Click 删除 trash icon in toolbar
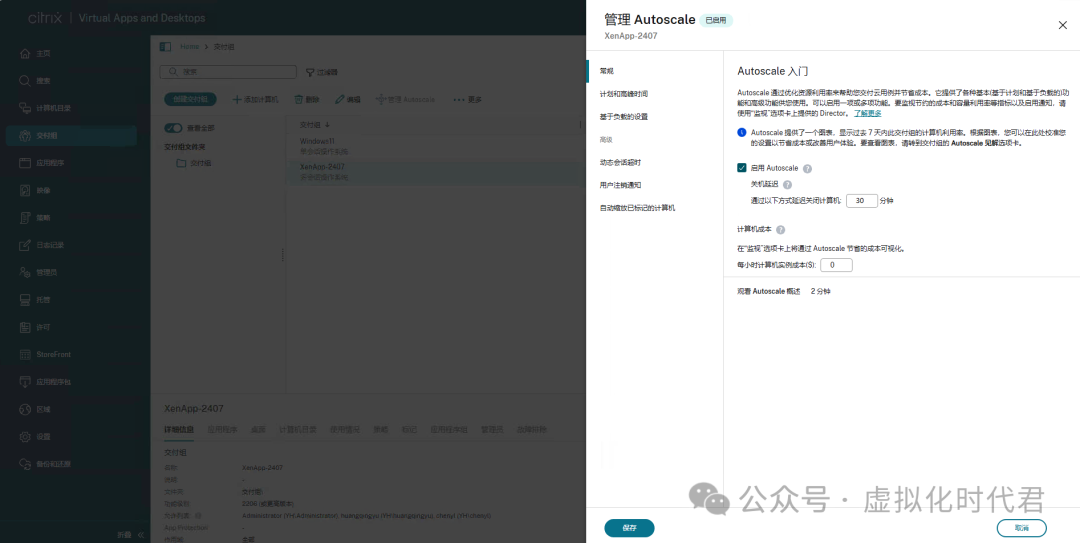 [x=299, y=100]
